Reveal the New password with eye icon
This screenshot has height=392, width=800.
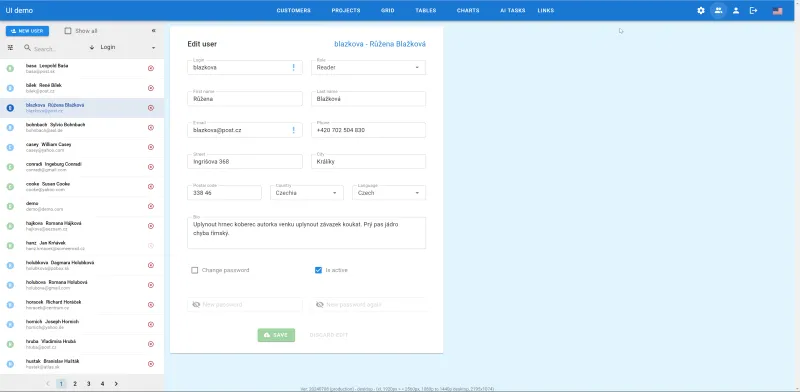pyautogui.click(x=196, y=305)
